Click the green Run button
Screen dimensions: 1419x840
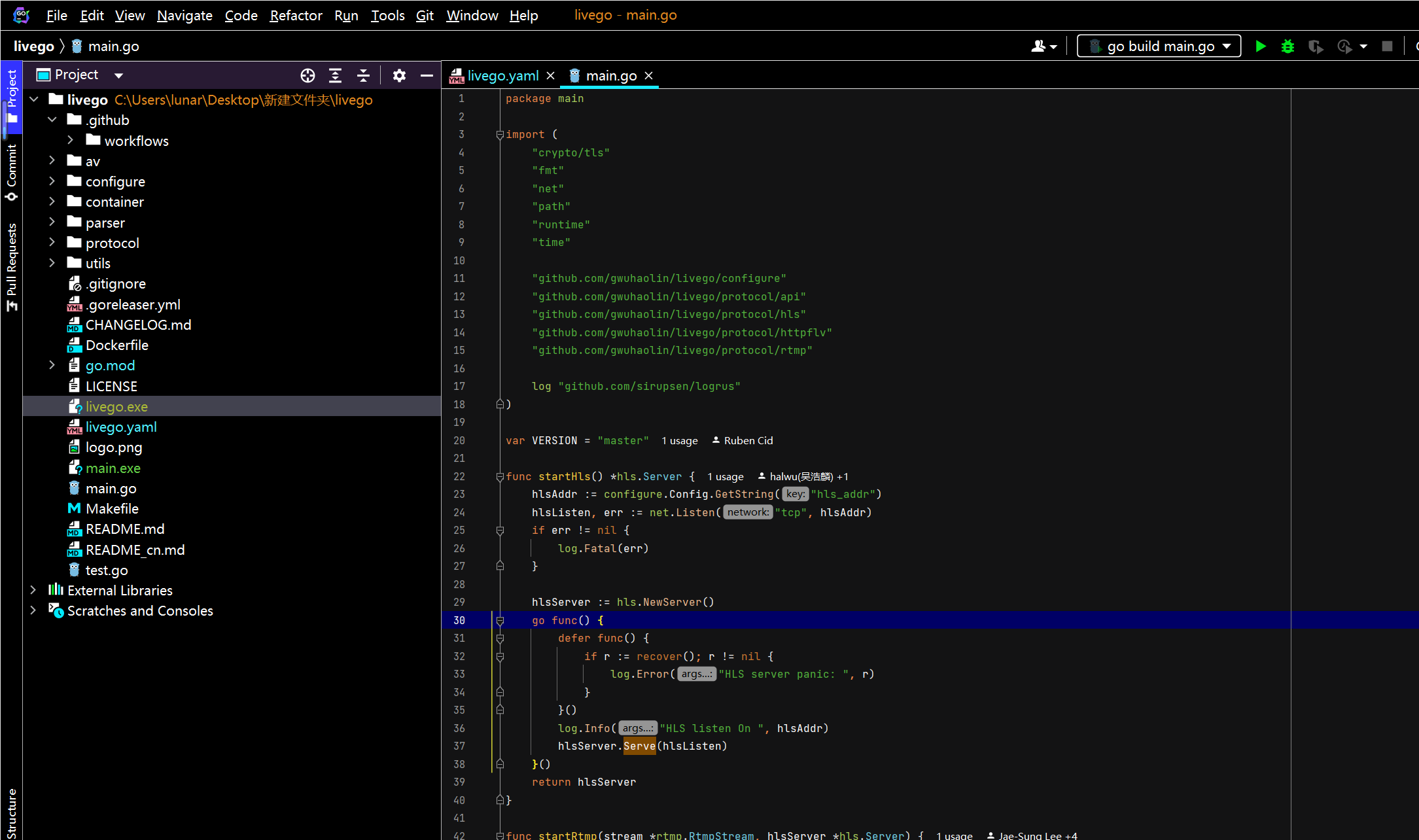tap(1260, 46)
